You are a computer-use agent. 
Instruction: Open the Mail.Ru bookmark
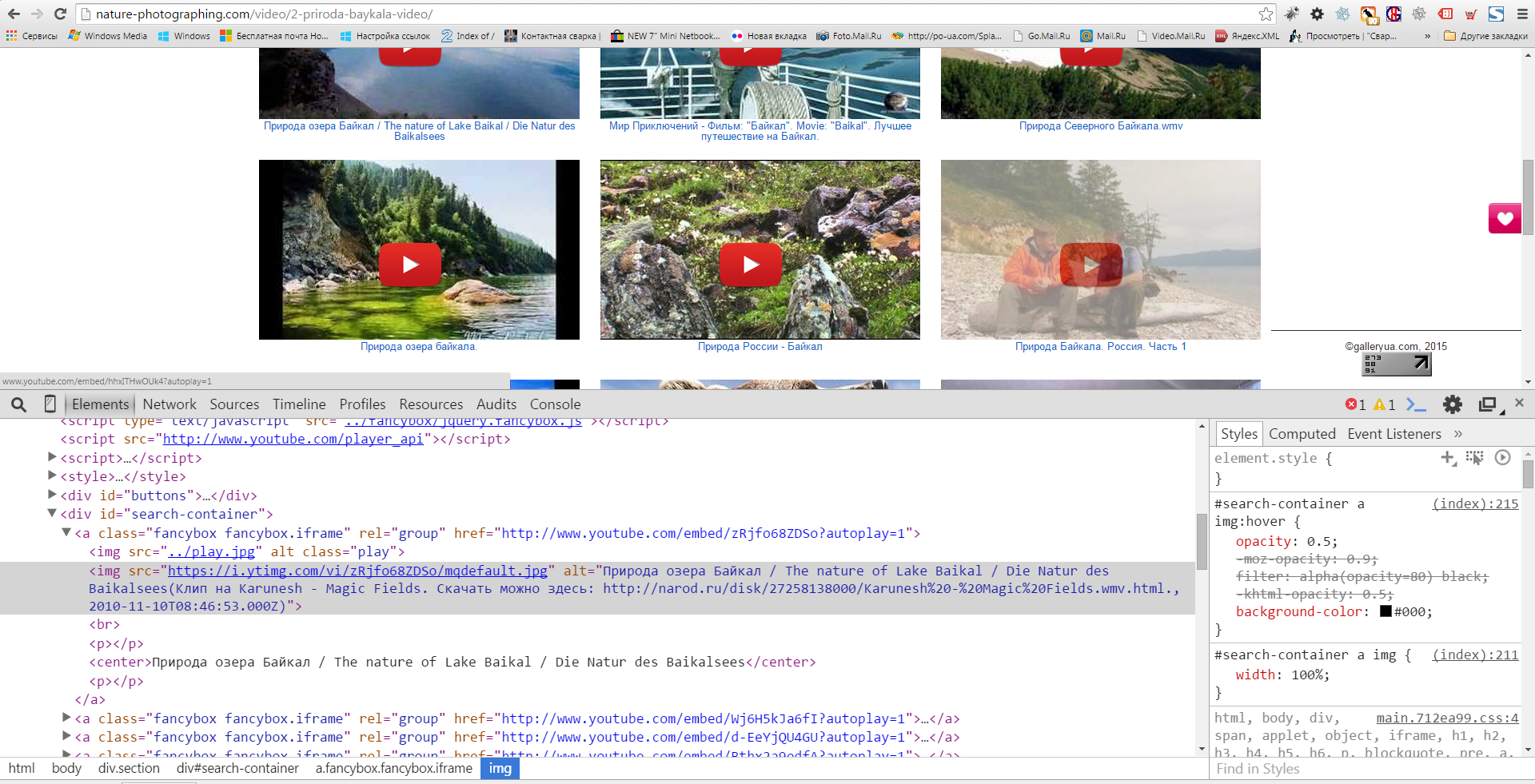click(1102, 36)
